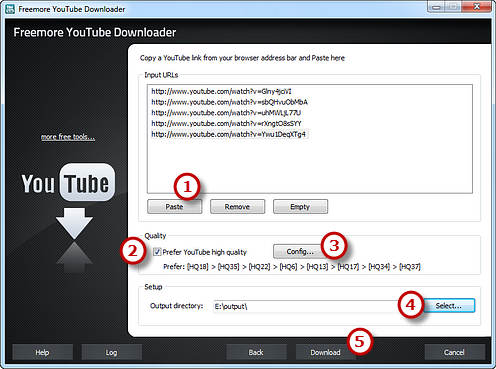Click the Remove button

click(x=237, y=207)
